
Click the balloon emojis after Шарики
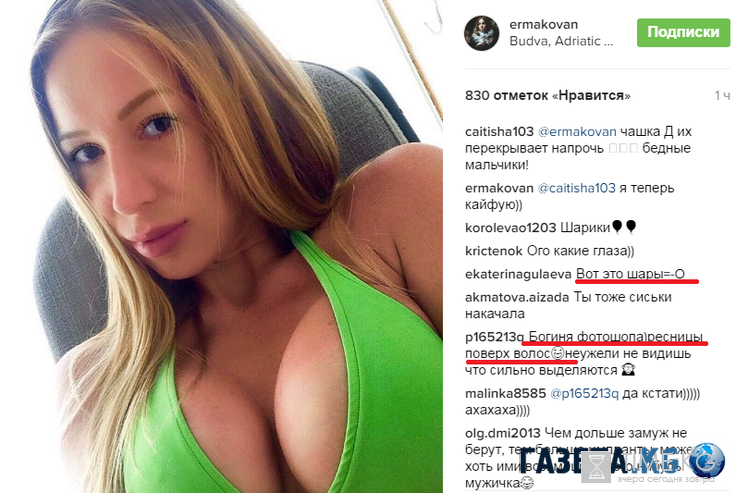[624, 227]
